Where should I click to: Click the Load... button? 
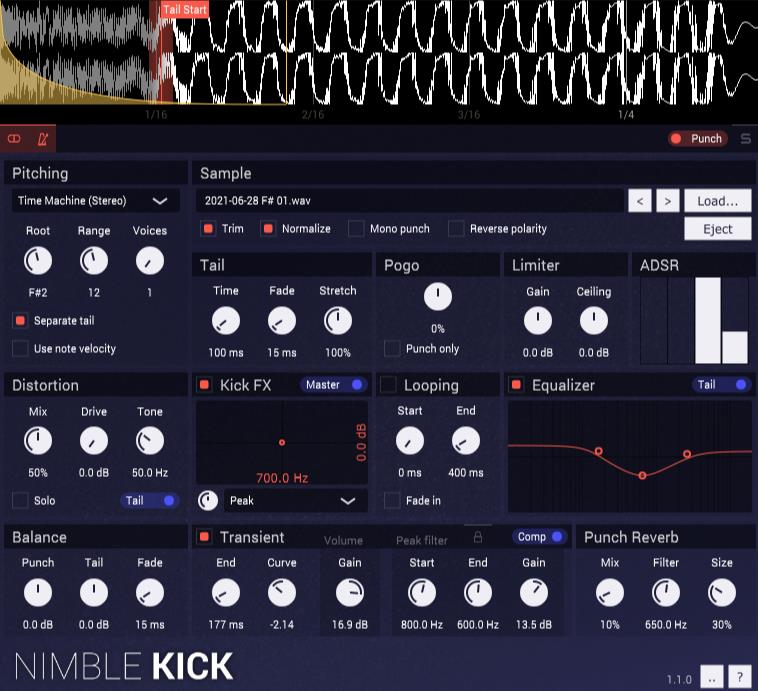click(718, 201)
